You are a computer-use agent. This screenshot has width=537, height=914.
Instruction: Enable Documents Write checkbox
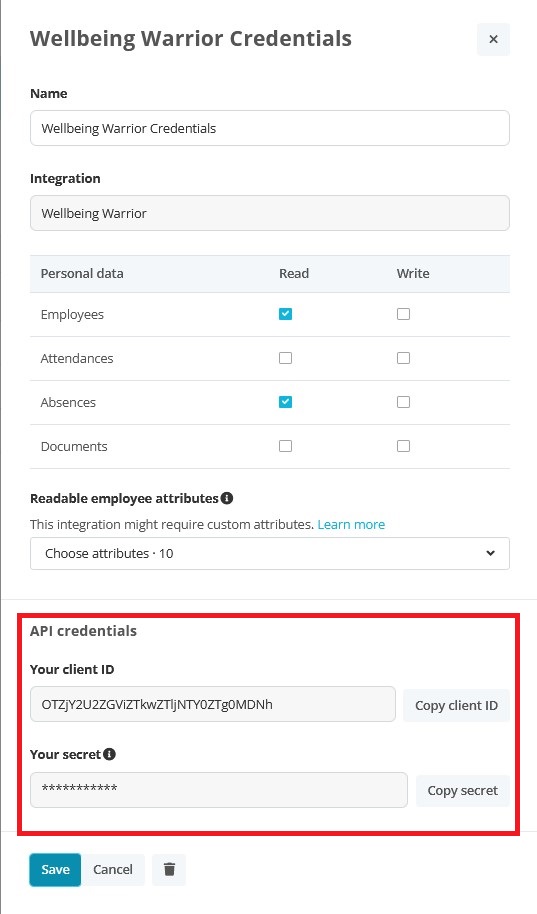pos(403,446)
